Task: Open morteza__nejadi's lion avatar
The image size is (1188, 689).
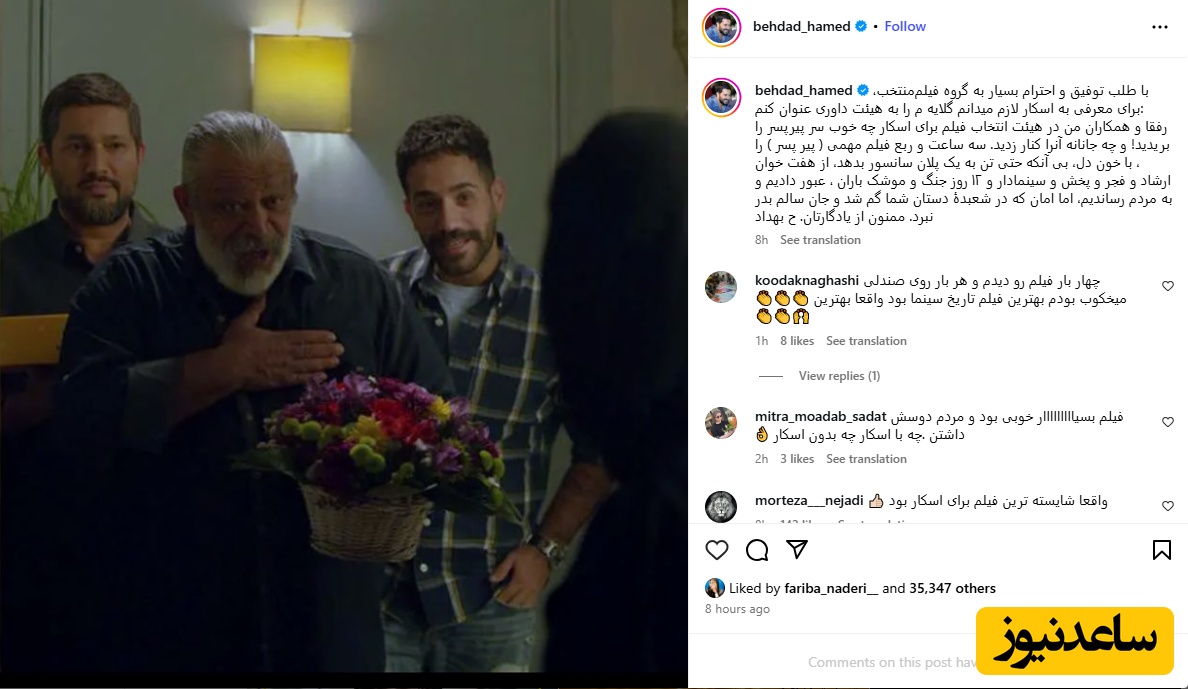Action: pos(721,507)
